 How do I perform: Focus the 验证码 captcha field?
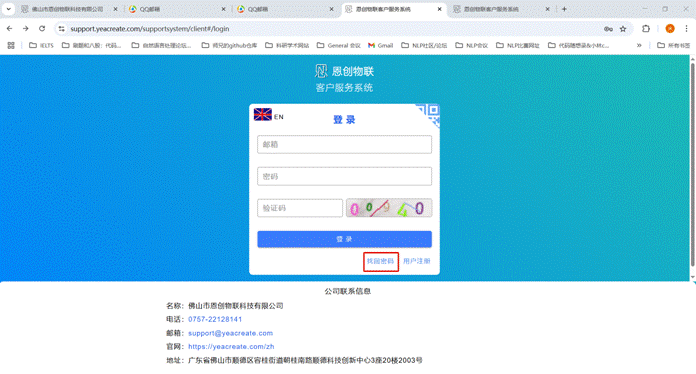click(300, 208)
